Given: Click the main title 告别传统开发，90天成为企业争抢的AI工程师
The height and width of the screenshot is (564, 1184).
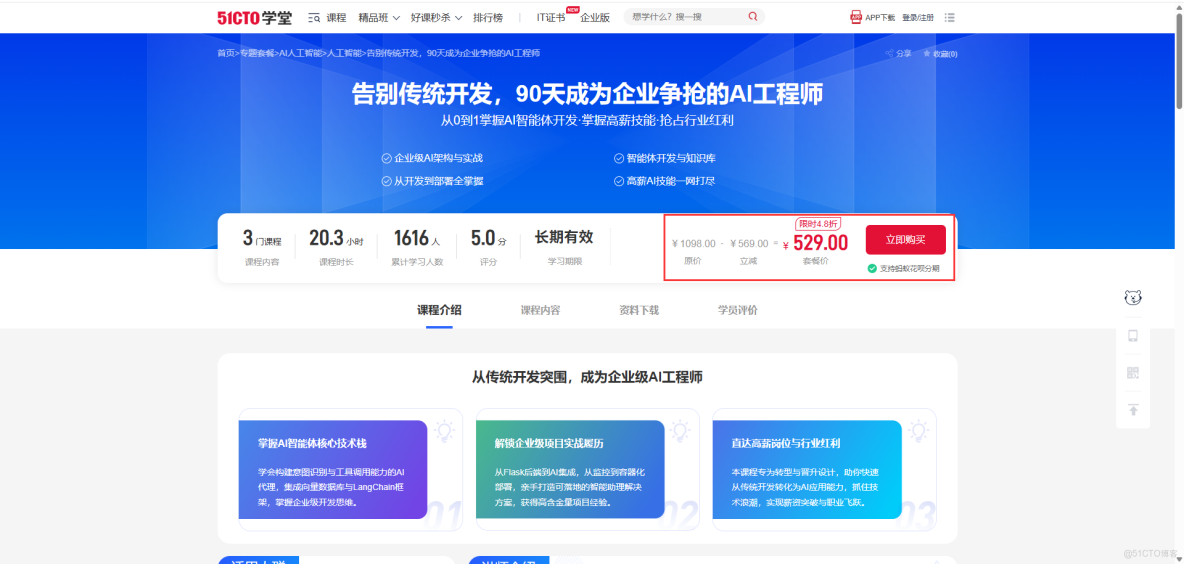Looking at the screenshot, I should 587,94.
